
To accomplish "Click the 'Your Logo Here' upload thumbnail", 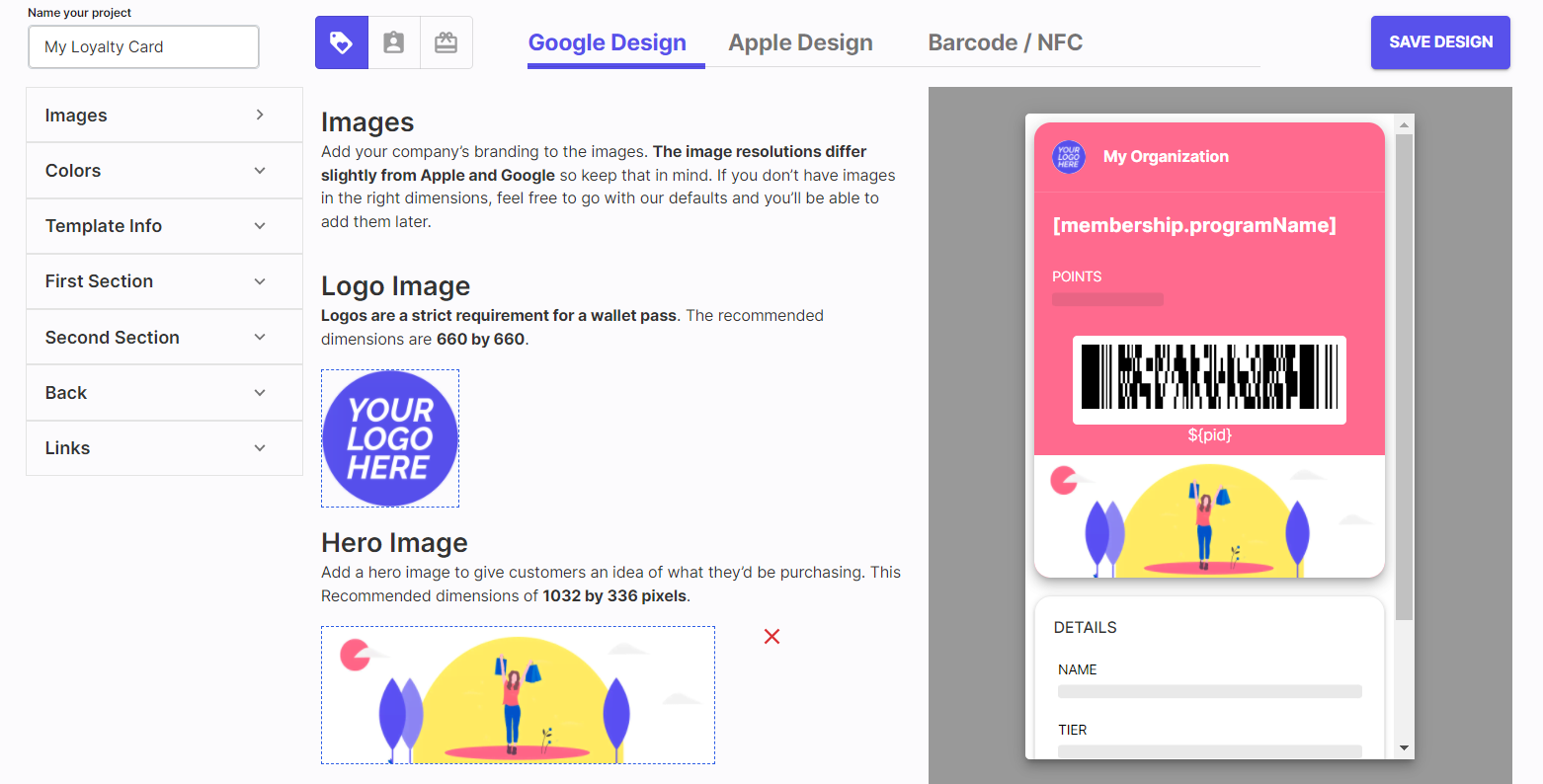I will coord(390,438).
